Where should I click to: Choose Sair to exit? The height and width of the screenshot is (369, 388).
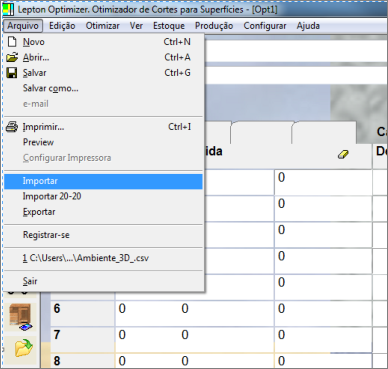point(103,281)
